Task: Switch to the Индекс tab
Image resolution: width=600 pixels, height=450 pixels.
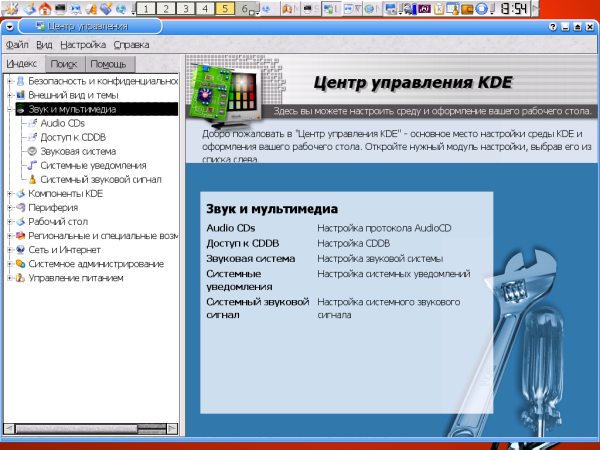Action: pyautogui.click(x=22, y=64)
